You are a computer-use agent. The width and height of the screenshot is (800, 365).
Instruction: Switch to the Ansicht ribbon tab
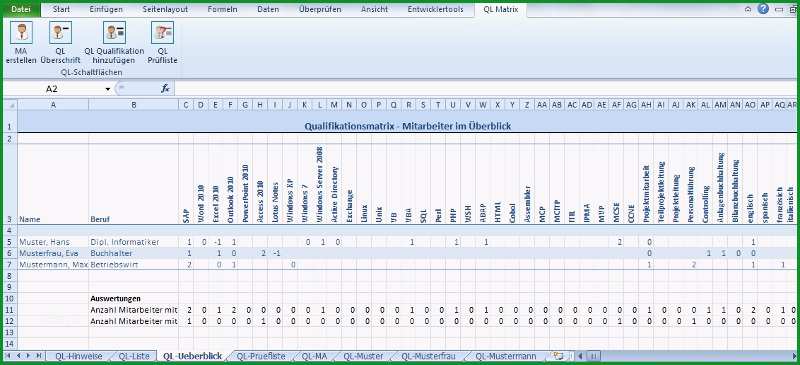tap(374, 9)
